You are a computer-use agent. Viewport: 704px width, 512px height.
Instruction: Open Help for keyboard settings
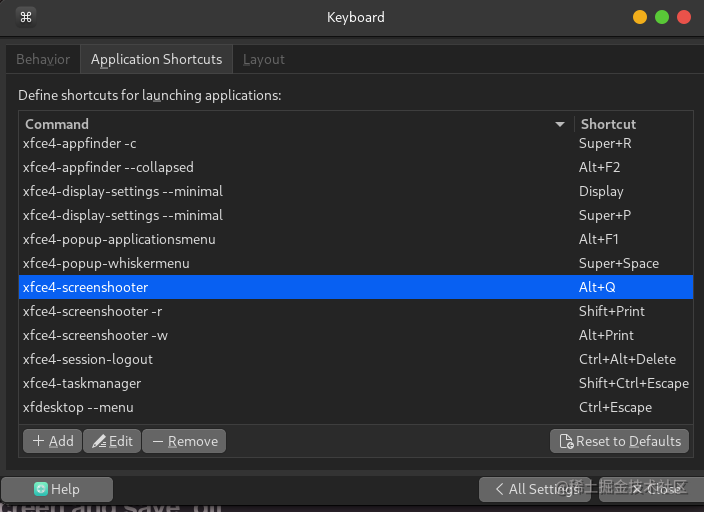pos(57,489)
